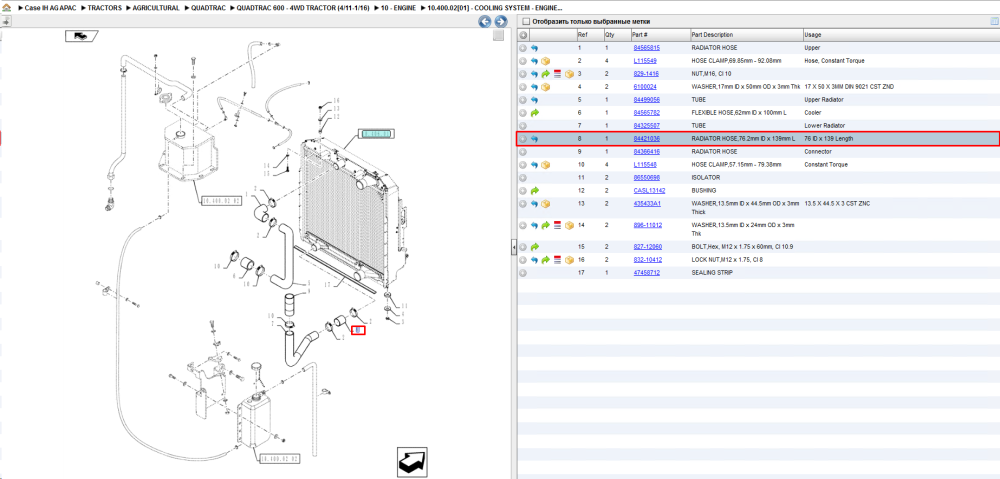1000x479 pixels.
Task: Click box icon for L115548 hose clamp
Action: point(546,165)
